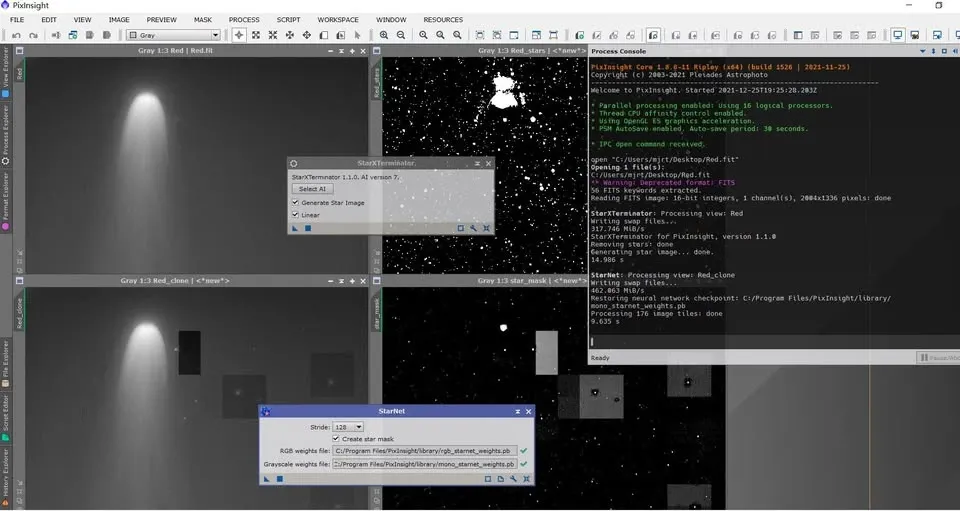
Task: Click the Select AI button
Action: [x=312, y=189]
